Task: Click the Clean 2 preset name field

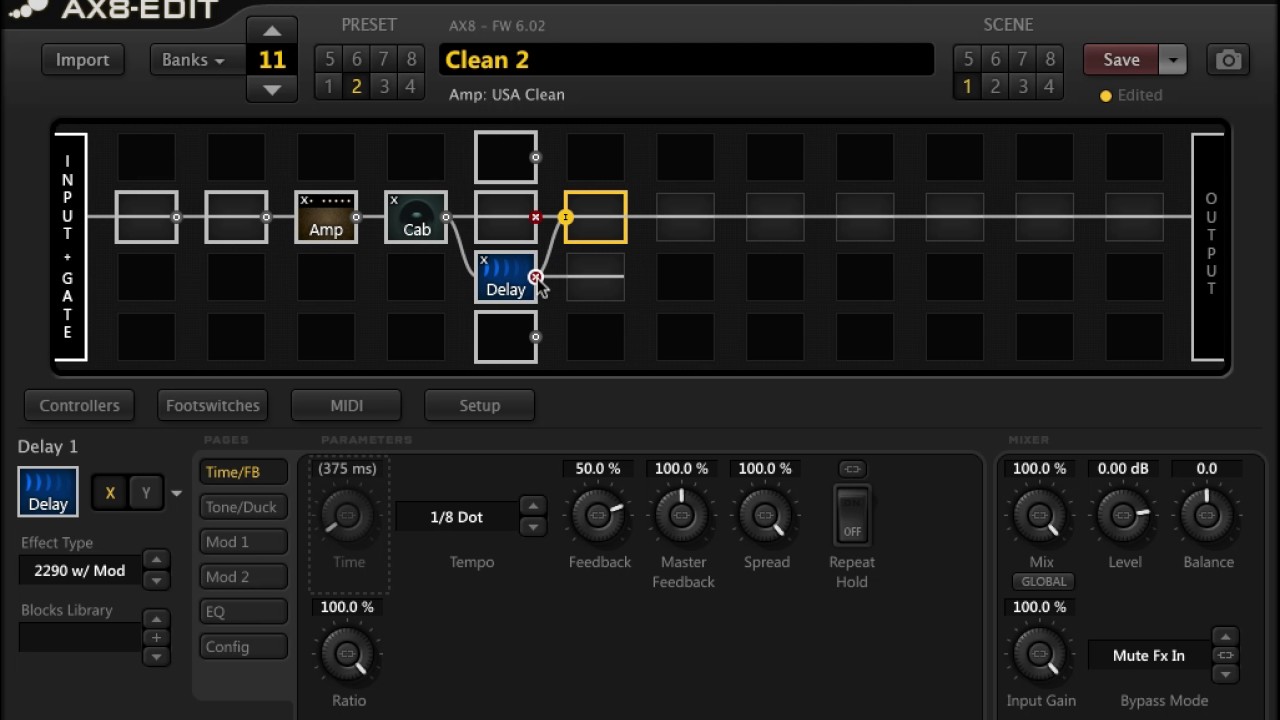Action: (686, 60)
